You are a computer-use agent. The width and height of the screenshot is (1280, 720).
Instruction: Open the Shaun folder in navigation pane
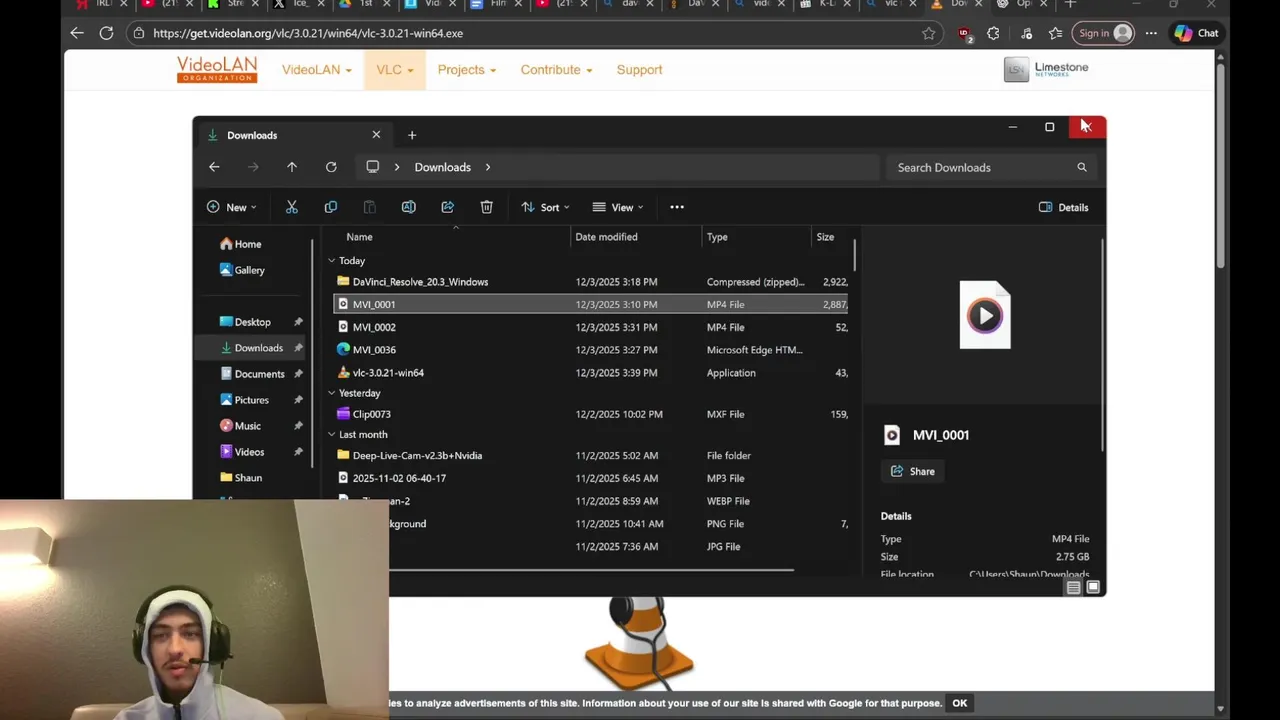(248, 478)
